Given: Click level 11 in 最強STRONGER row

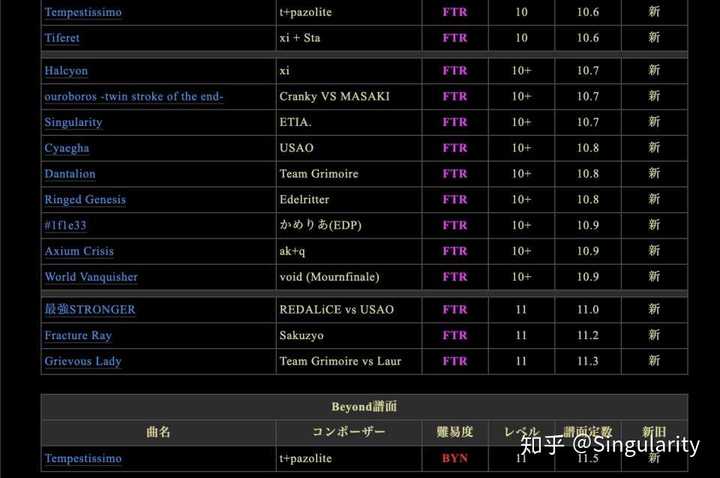Looking at the screenshot, I should 521,309.
